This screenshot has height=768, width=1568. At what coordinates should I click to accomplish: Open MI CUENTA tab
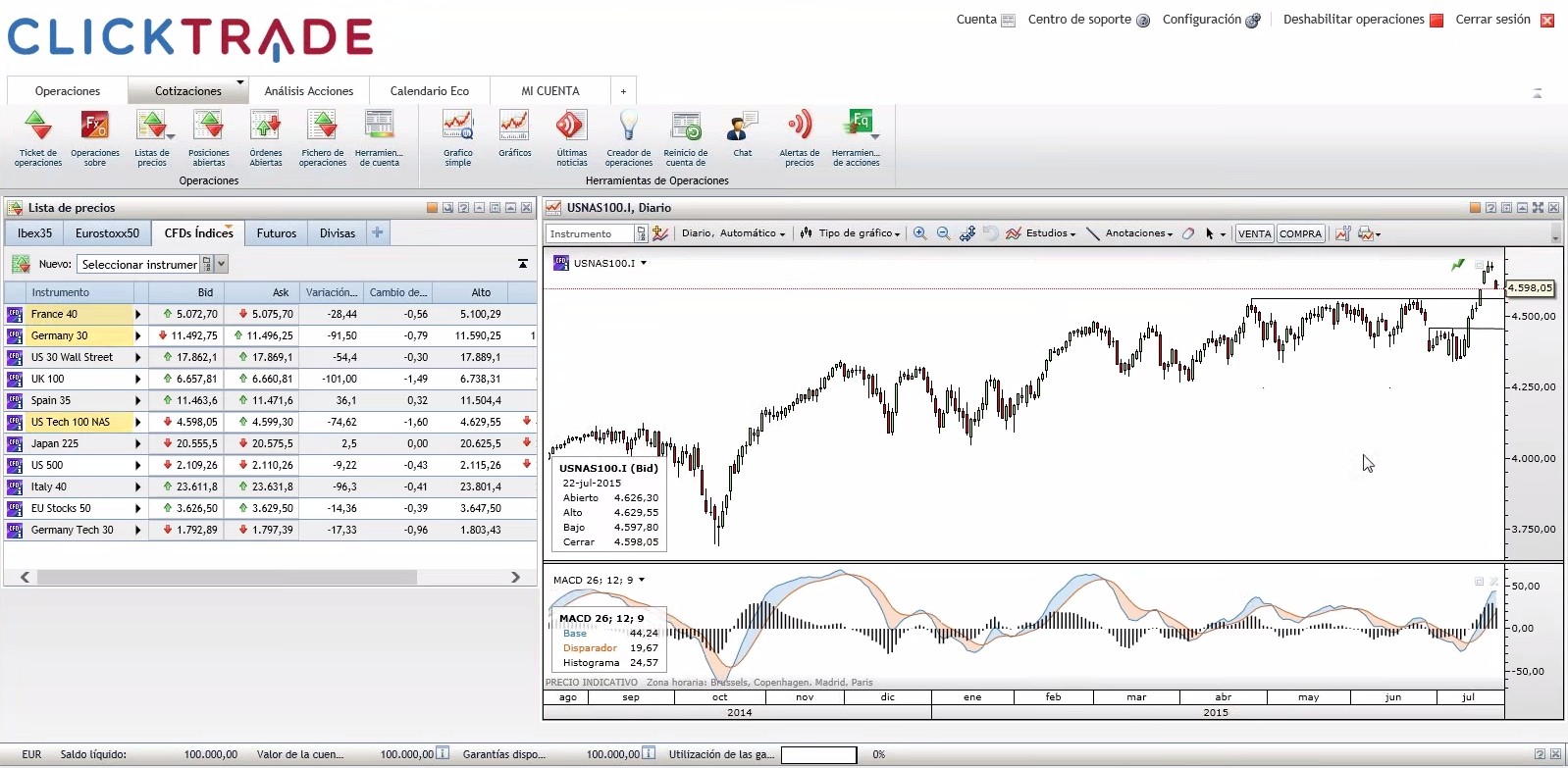click(549, 91)
